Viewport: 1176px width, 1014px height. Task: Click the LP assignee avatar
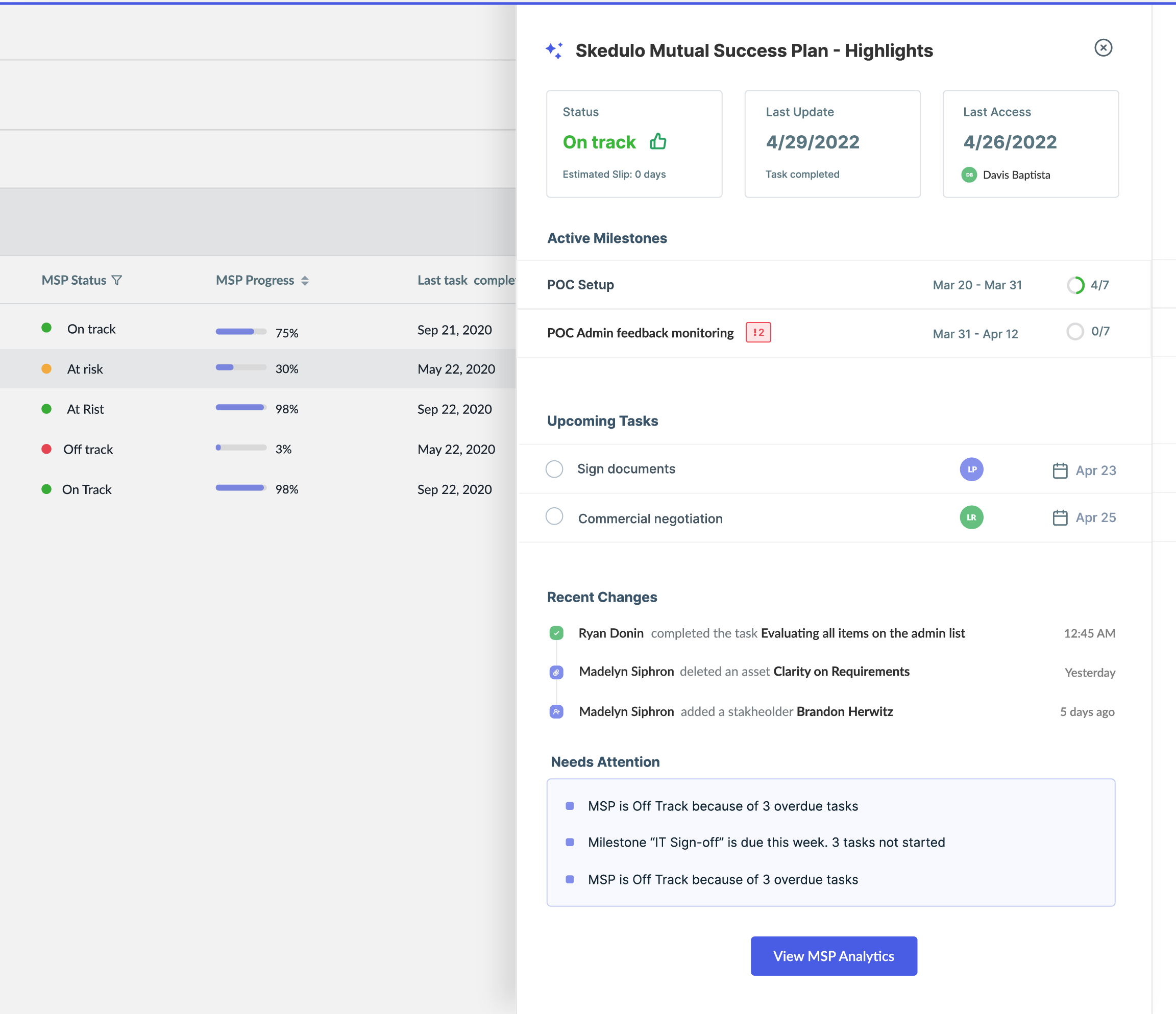[x=972, y=469]
